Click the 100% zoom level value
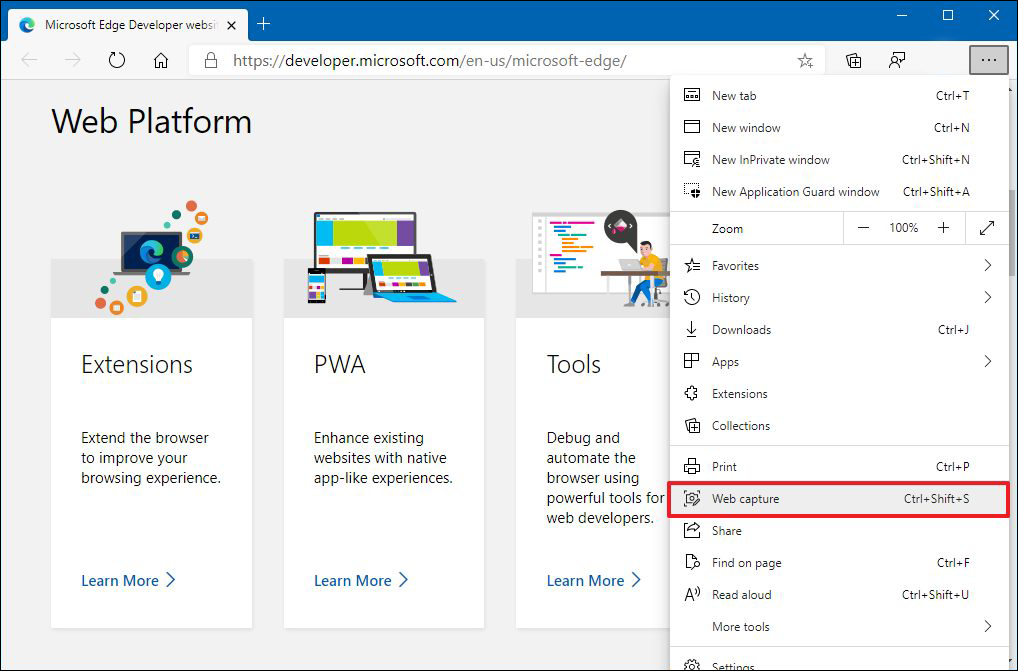 (x=903, y=228)
